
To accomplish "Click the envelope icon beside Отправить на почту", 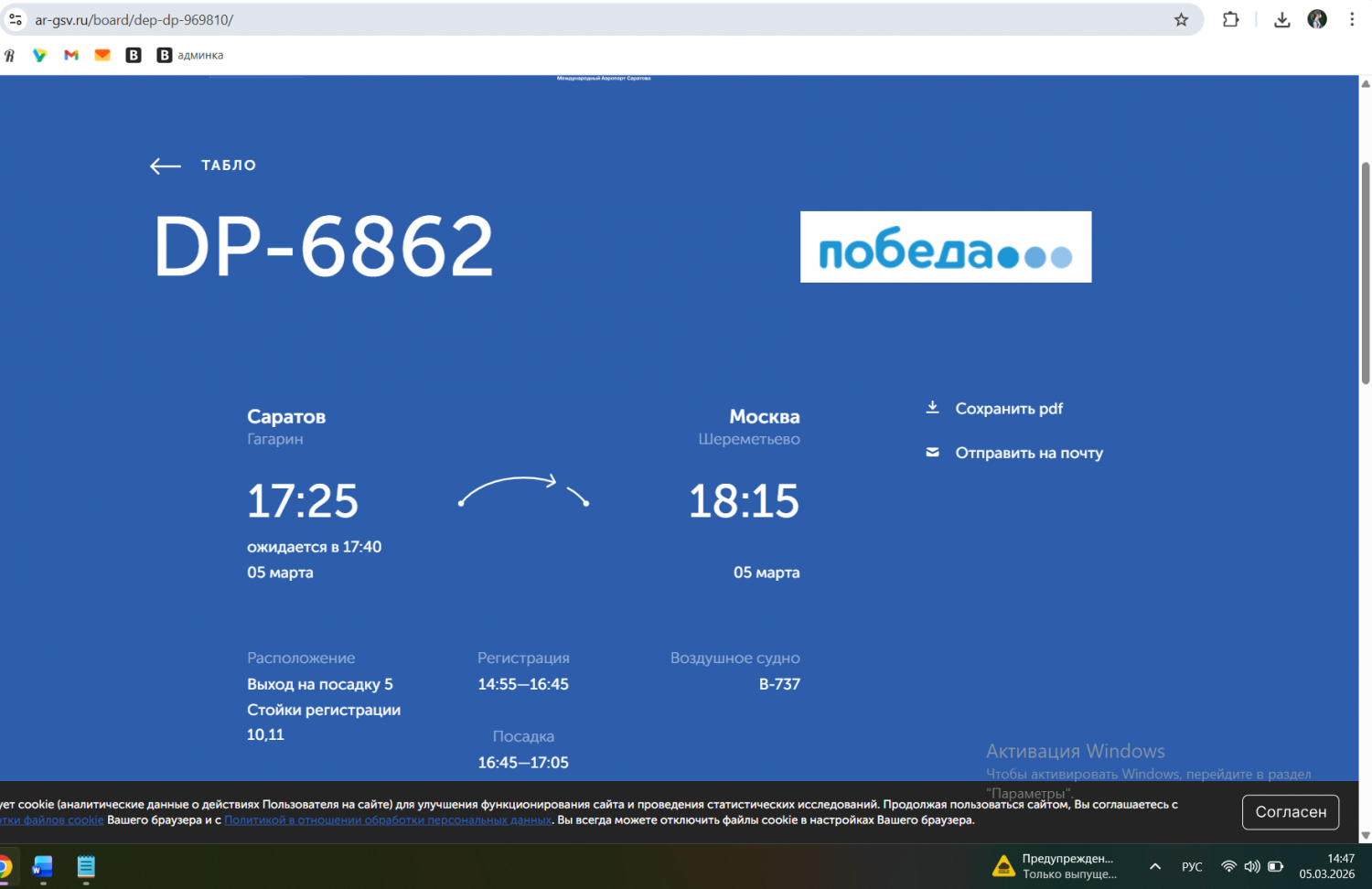I will [932, 453].
